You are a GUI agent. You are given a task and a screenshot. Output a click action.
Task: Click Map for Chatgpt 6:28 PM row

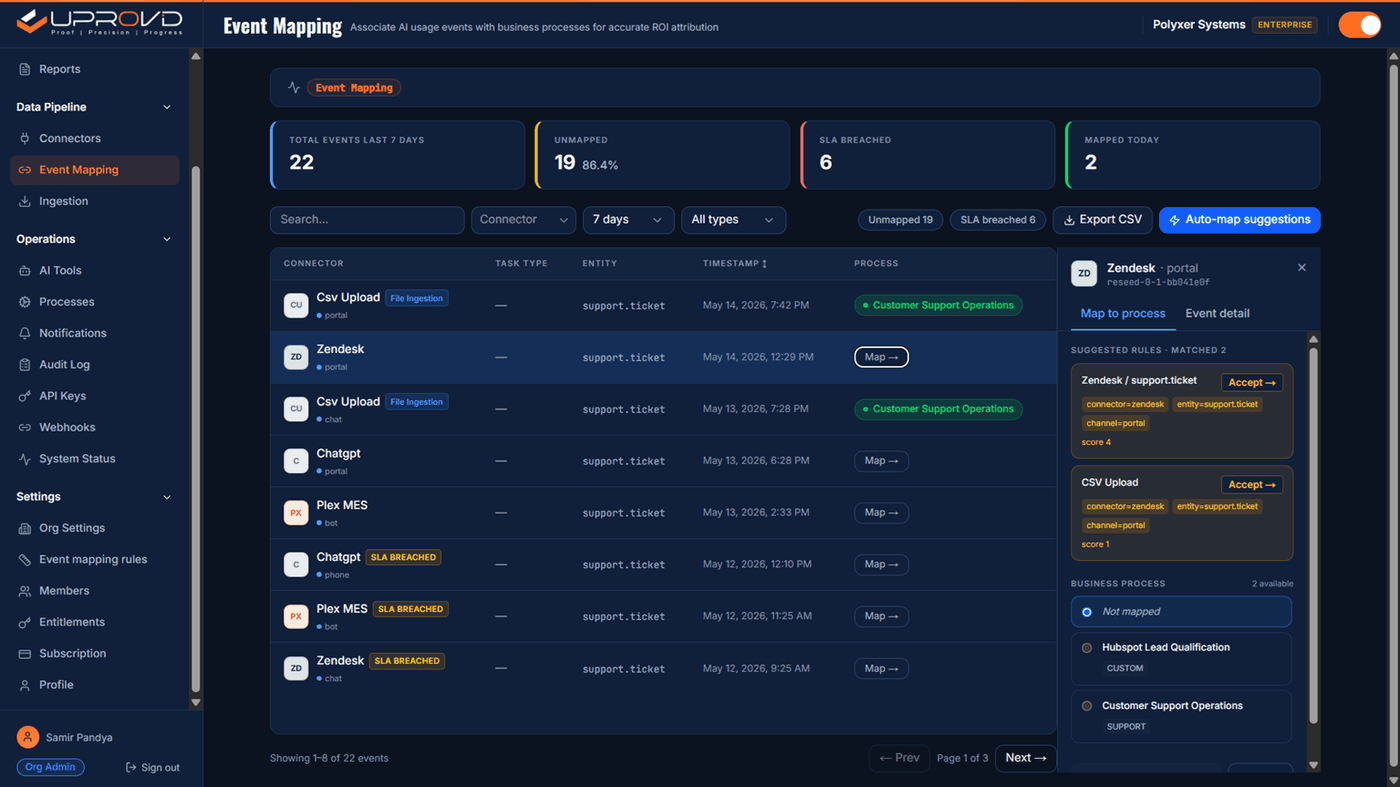[x=881, y=461]
